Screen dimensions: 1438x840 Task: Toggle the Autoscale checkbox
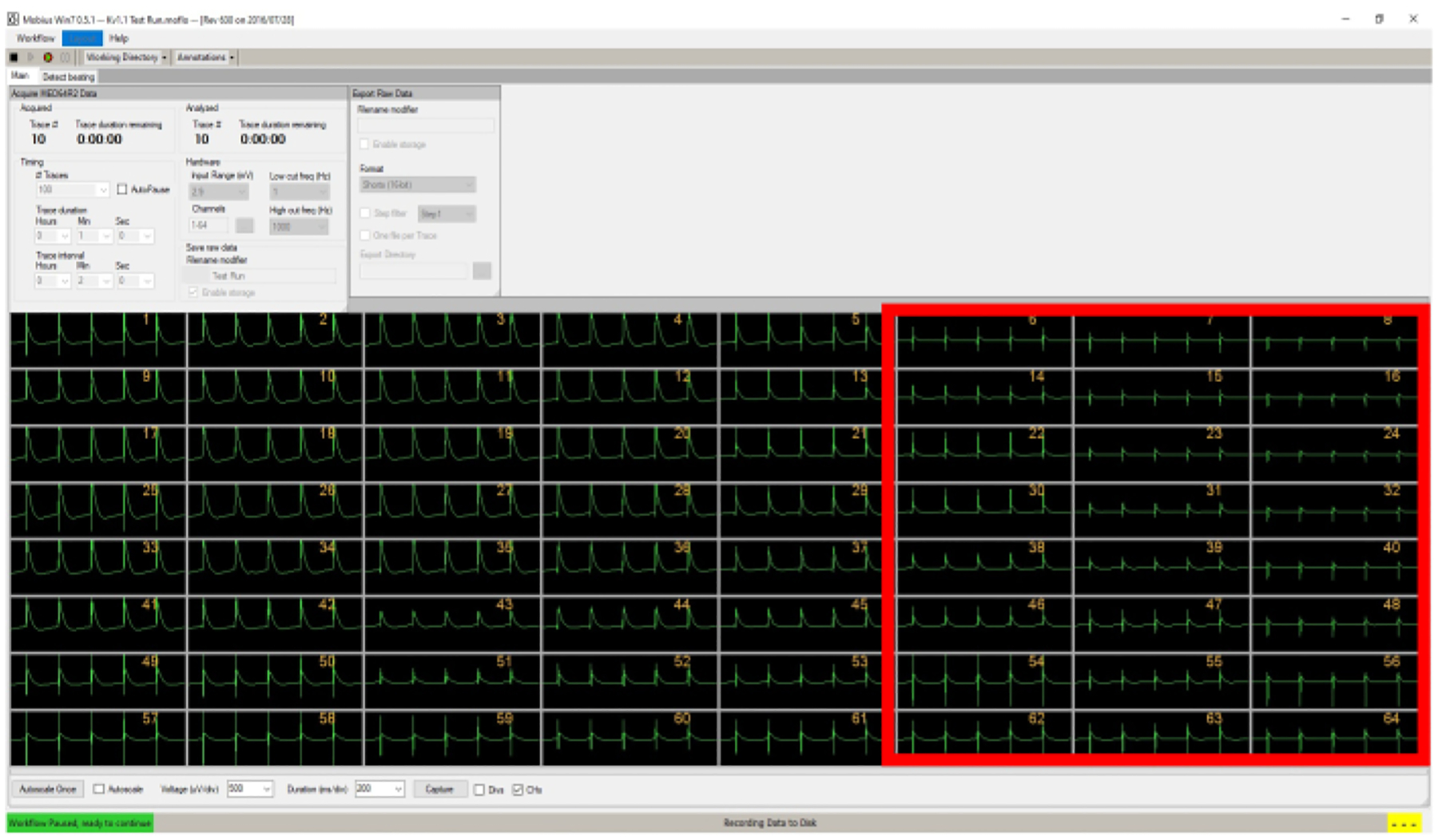[99, 789]
